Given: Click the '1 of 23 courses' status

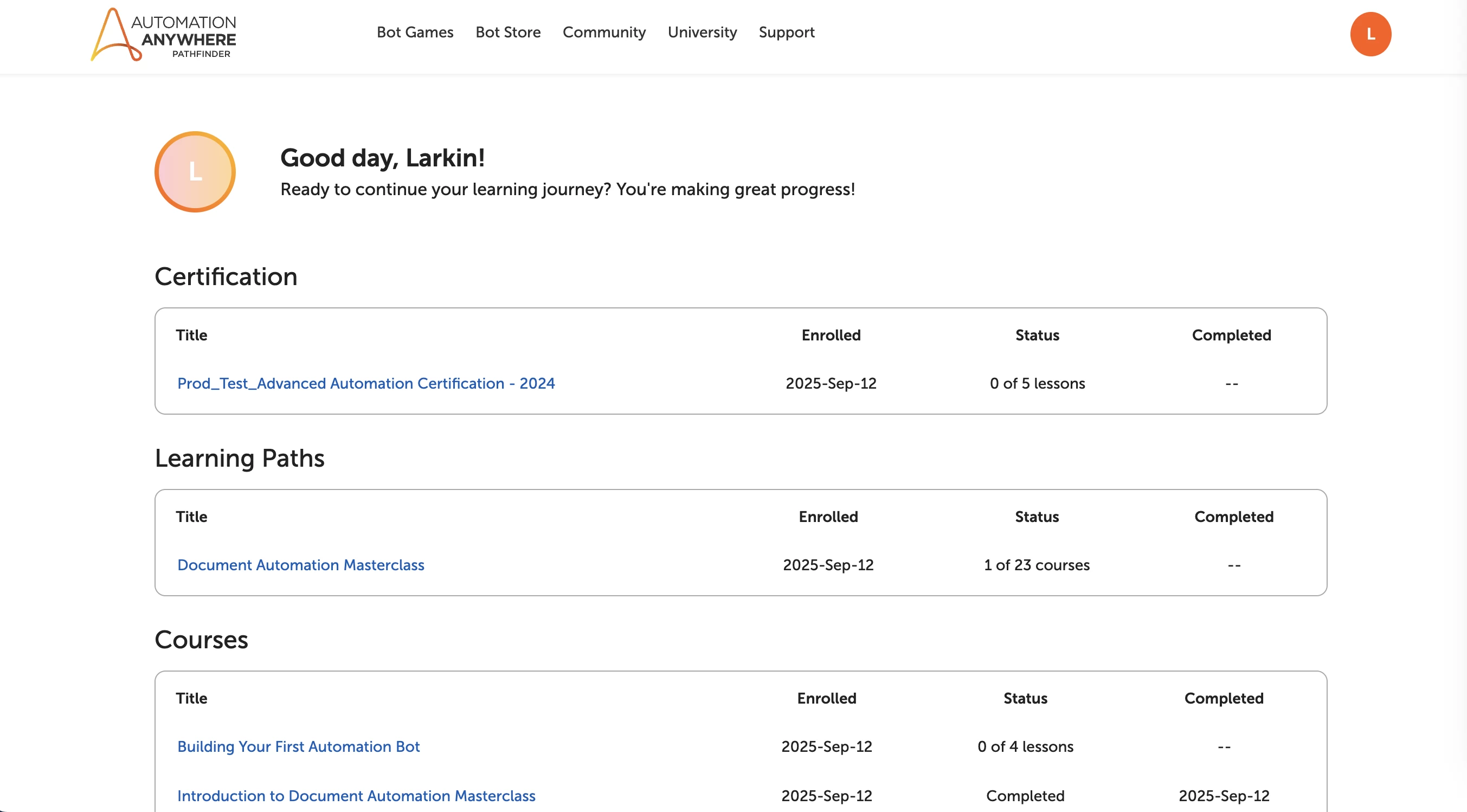Looking at the screenshot, I should click(x=1037, y=565).
